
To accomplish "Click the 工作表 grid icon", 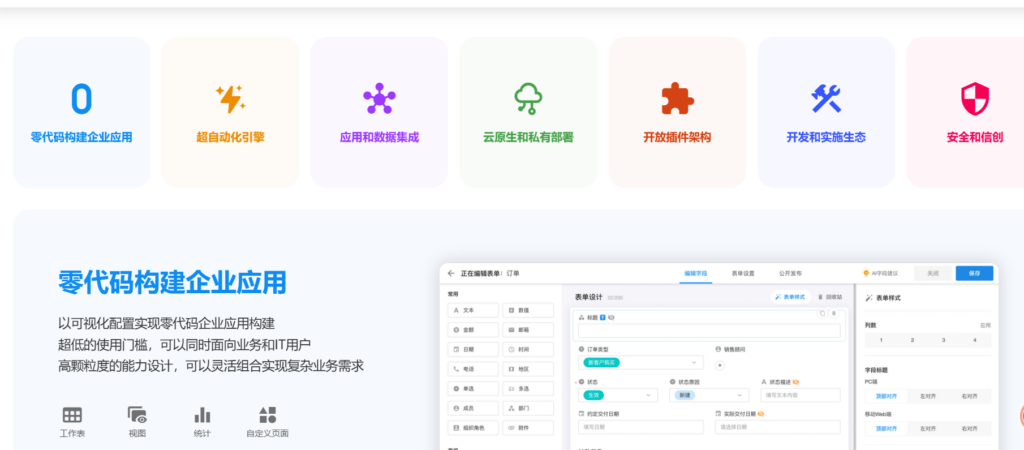I will tap(72, 415).
